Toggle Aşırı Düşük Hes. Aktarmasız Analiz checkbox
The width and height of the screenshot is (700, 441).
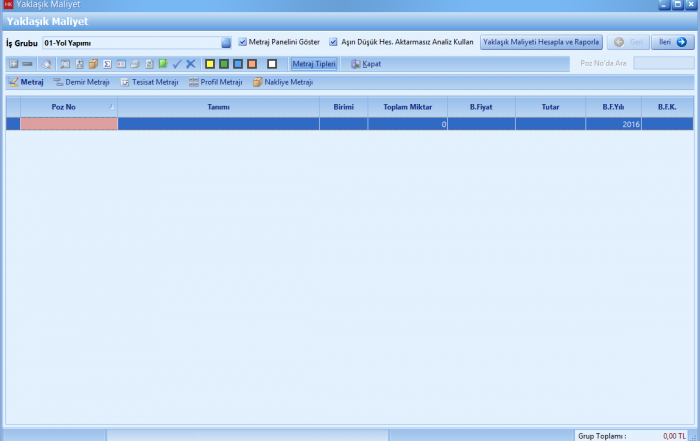(334, 42)
